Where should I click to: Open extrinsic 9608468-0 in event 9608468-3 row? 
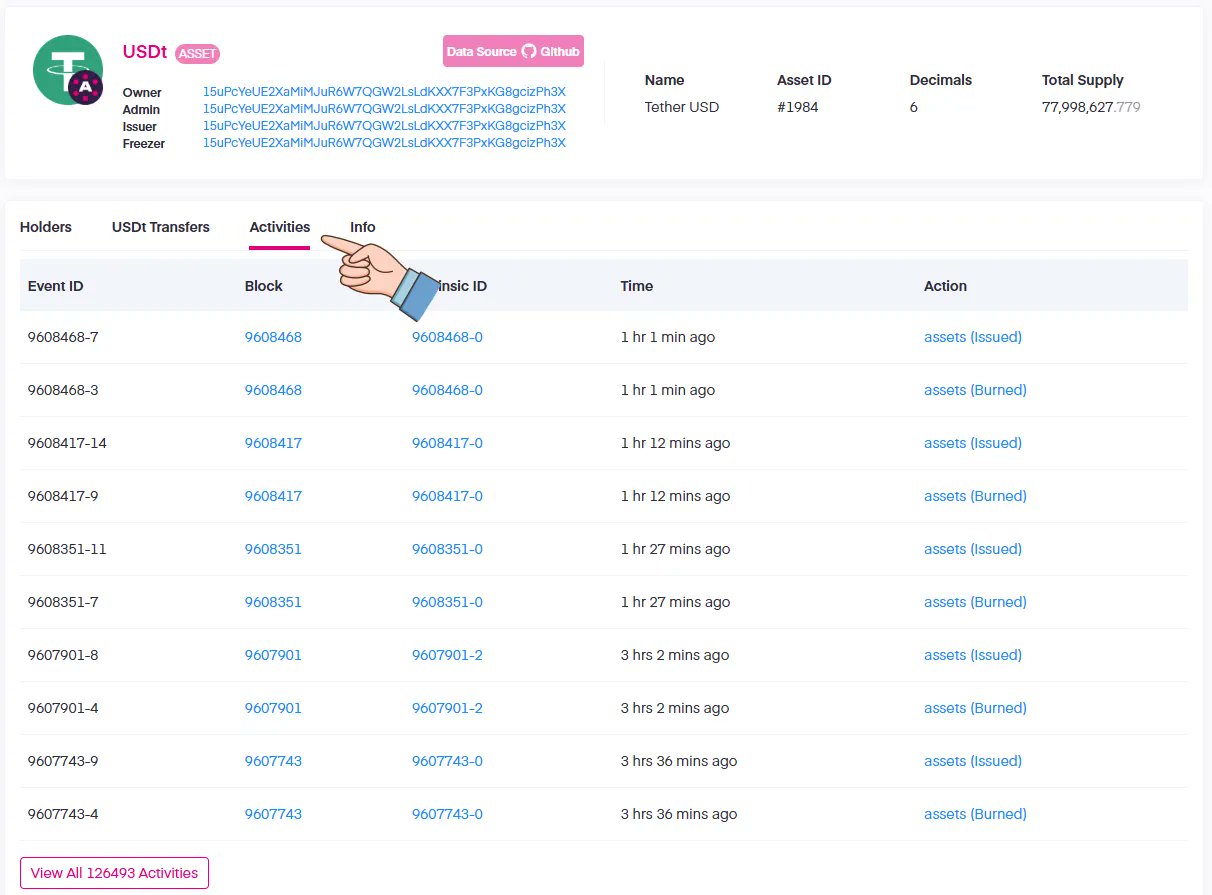point(447,390)
